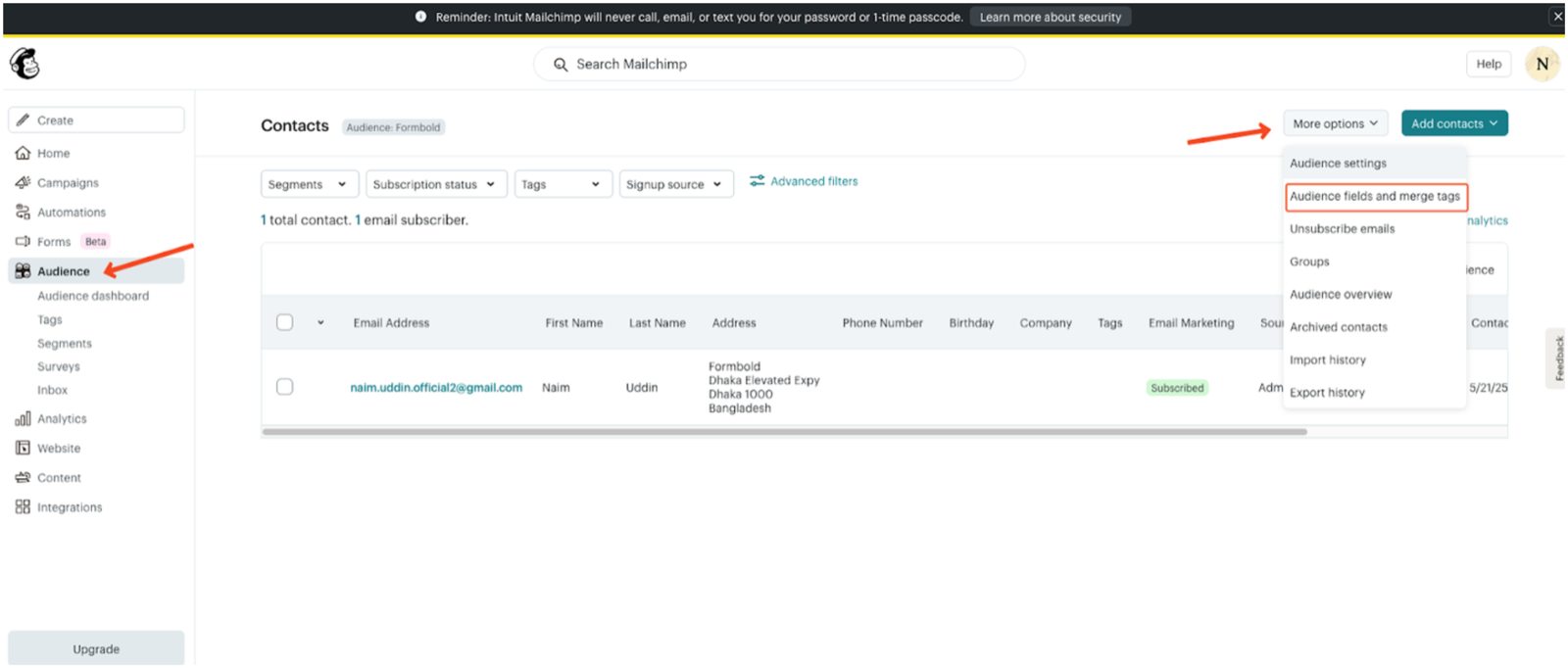Screen dimensions: 1568x668
Task: Click the Naim first name cell
Action: pos(556,388)
